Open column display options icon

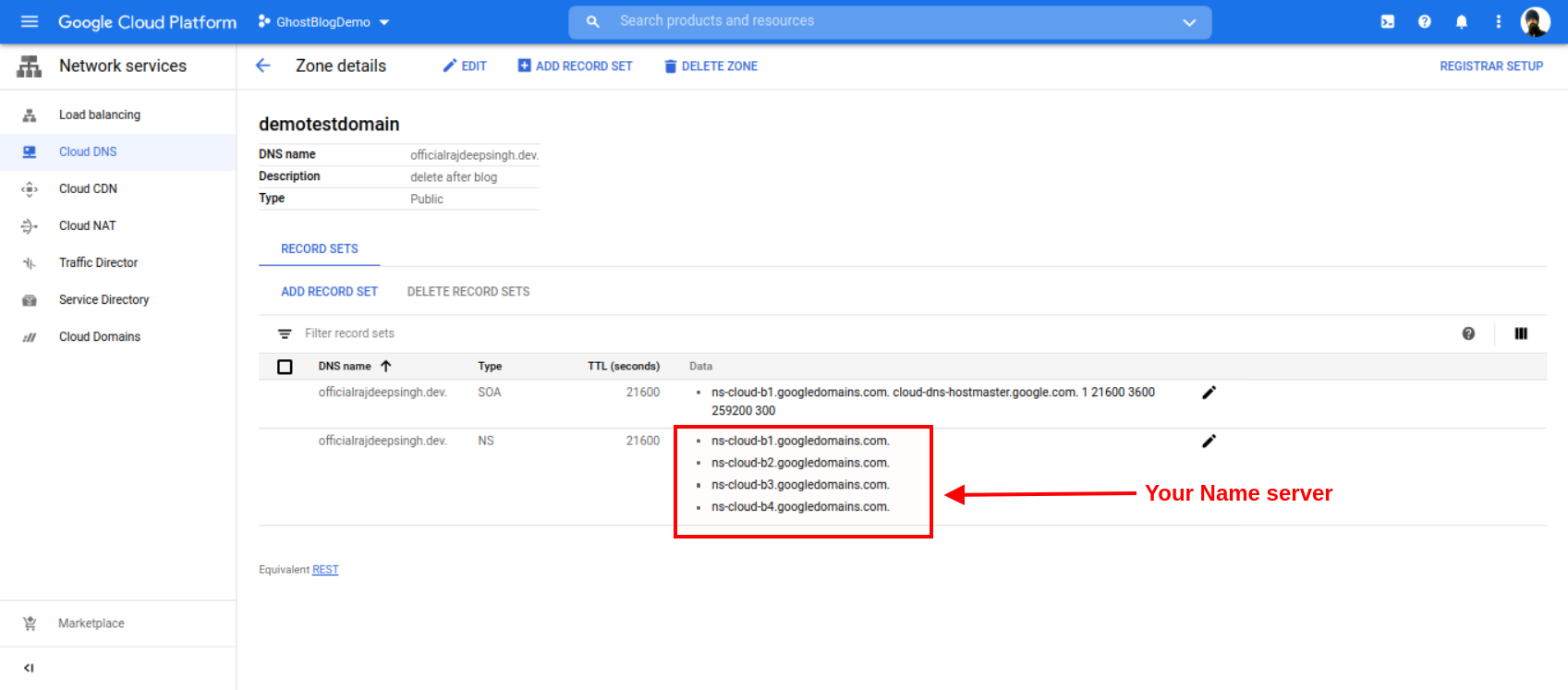tap(1521, 333)
